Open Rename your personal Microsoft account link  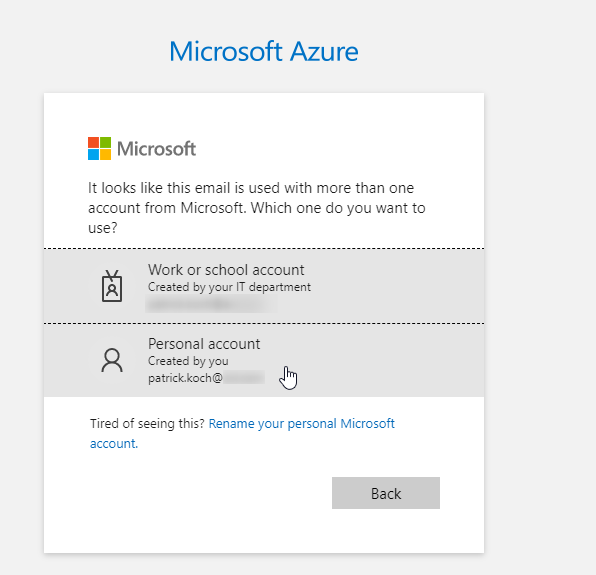click(242, 433)
